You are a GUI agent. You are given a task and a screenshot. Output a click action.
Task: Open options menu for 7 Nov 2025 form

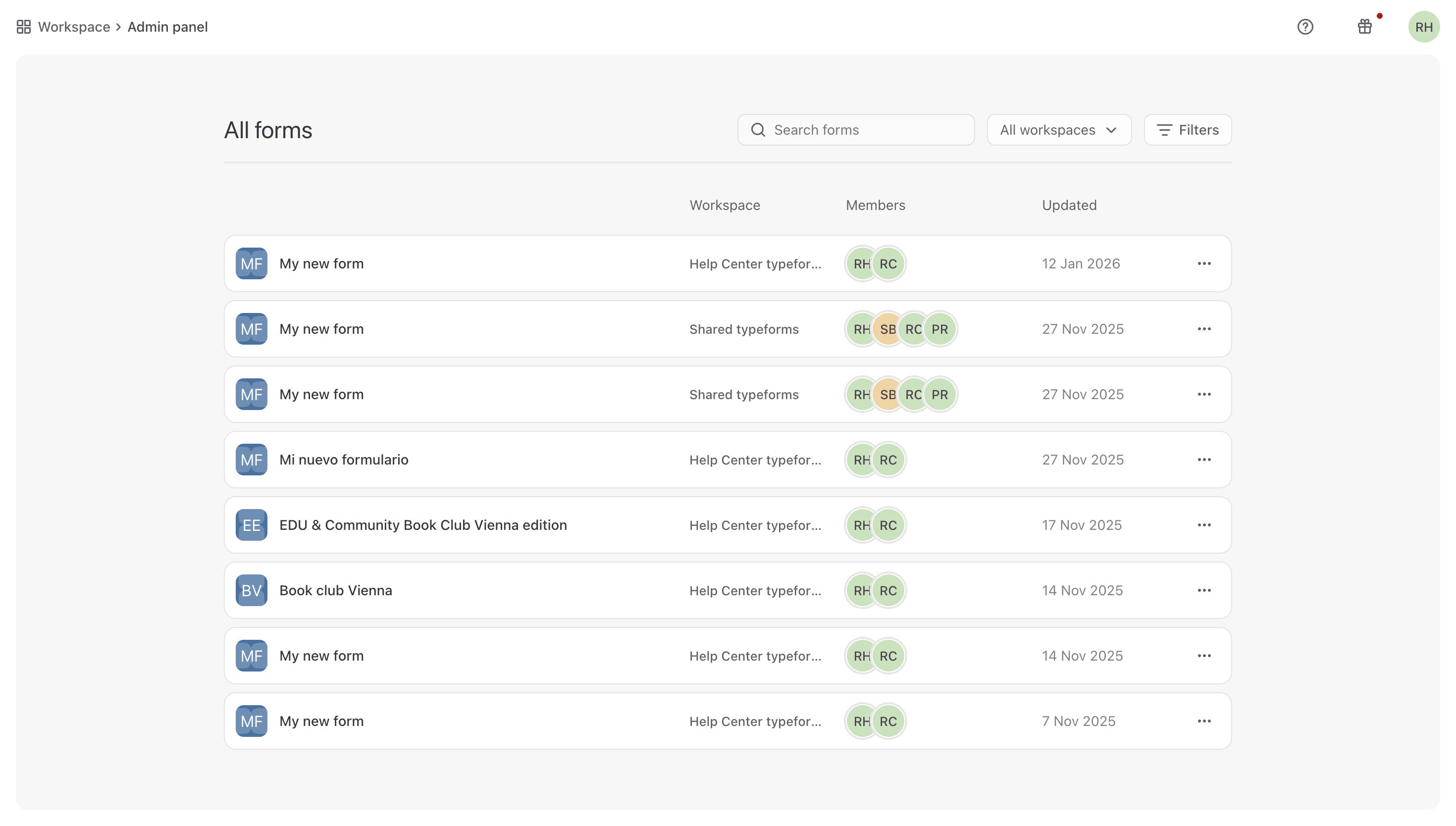[x=1203, y=721]
